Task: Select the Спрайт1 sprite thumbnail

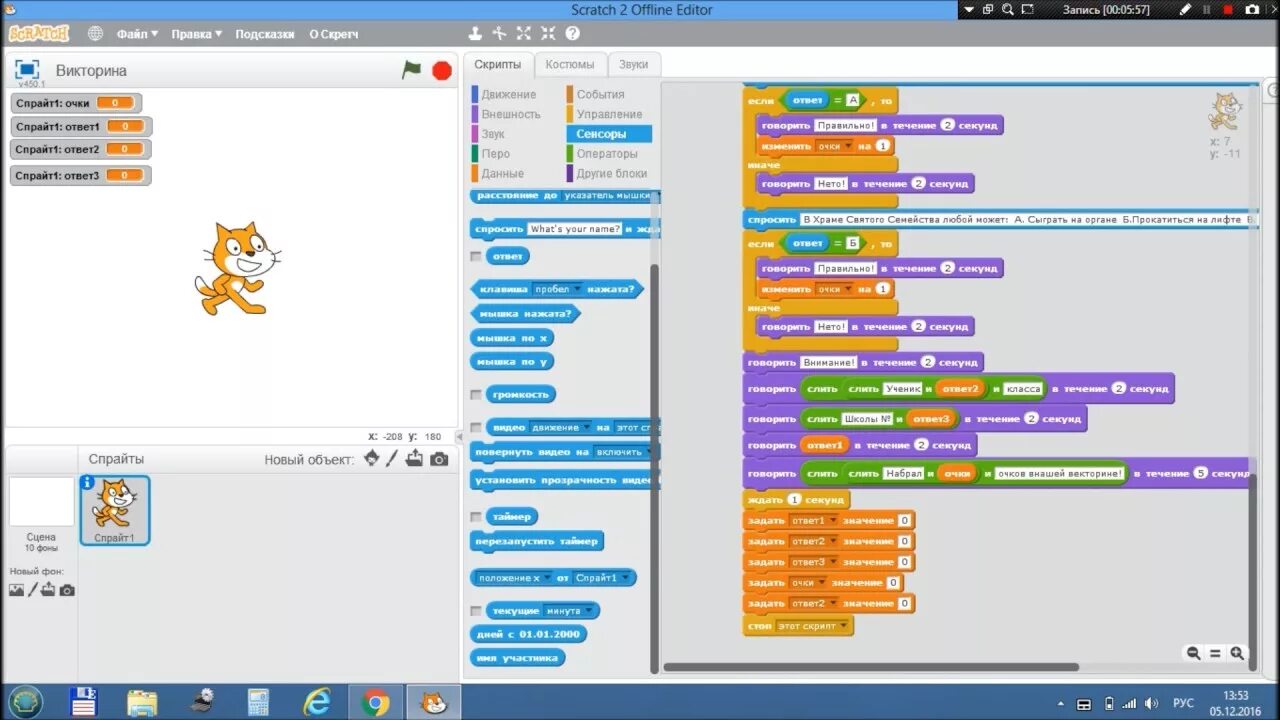Action: click(x=115, y=510)
